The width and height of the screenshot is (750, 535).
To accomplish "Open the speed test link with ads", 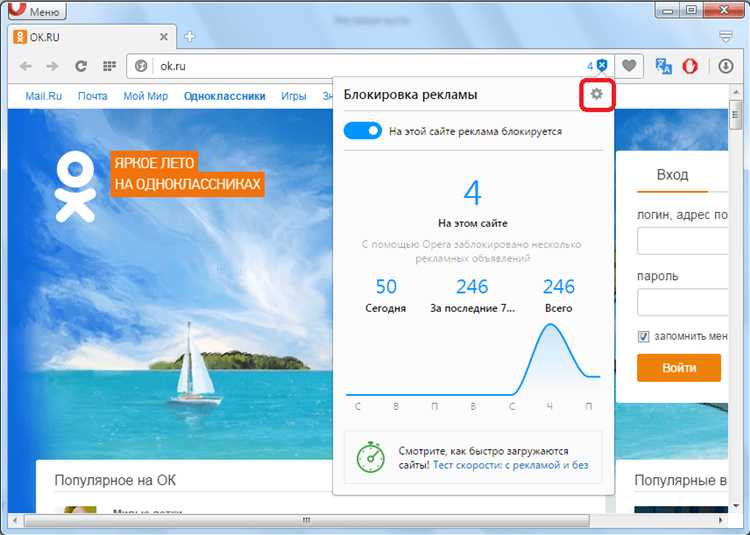I will 510,465.
